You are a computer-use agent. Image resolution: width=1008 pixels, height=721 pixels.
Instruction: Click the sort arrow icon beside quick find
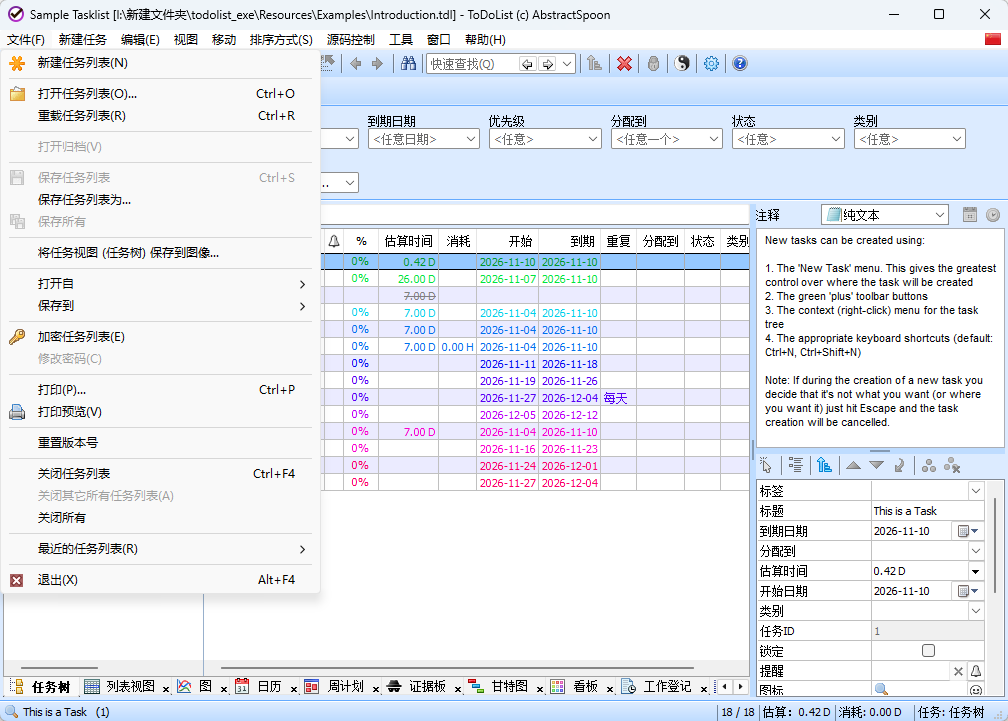pyautogui.click(x=594, y=63)
